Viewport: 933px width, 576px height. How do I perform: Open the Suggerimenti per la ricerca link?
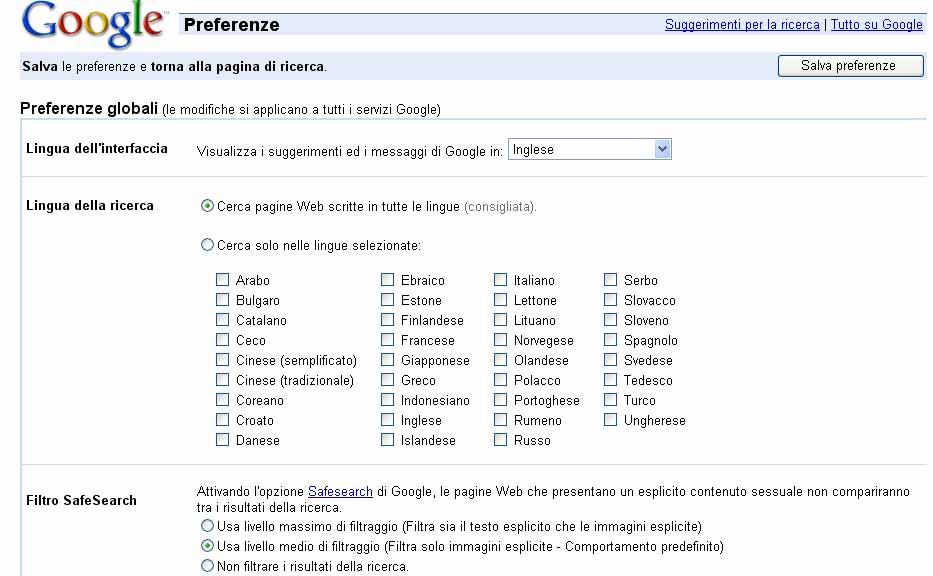coord(742,25)
